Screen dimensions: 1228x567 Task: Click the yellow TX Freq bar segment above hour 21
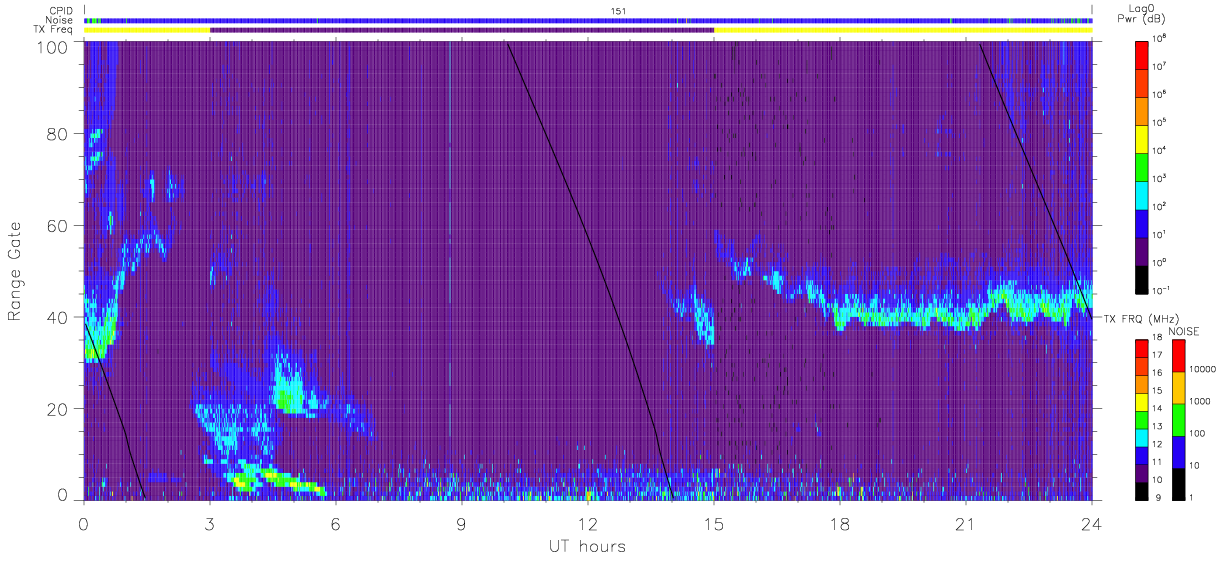point(903,30)
